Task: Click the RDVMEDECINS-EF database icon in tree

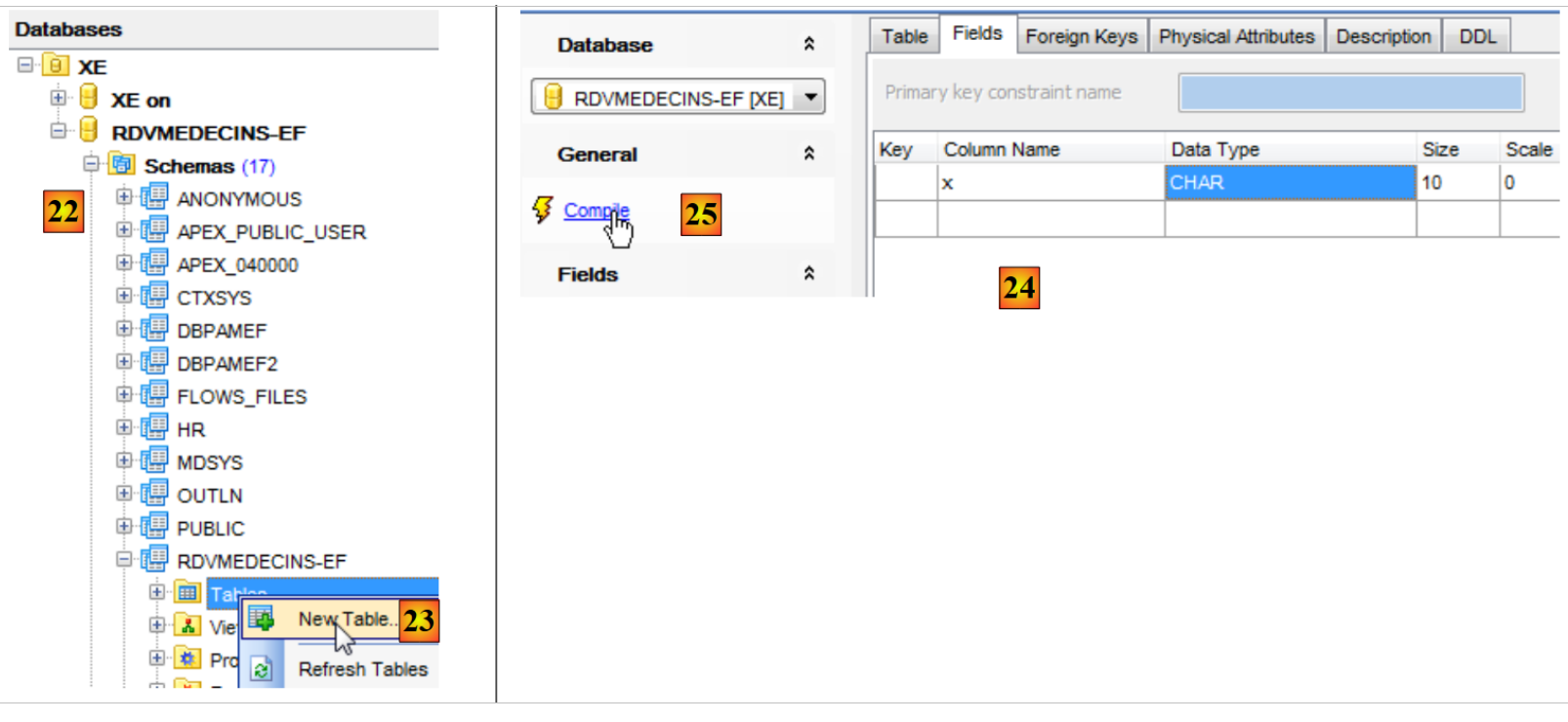Action: pyautogui.click(x=89, y=131)
